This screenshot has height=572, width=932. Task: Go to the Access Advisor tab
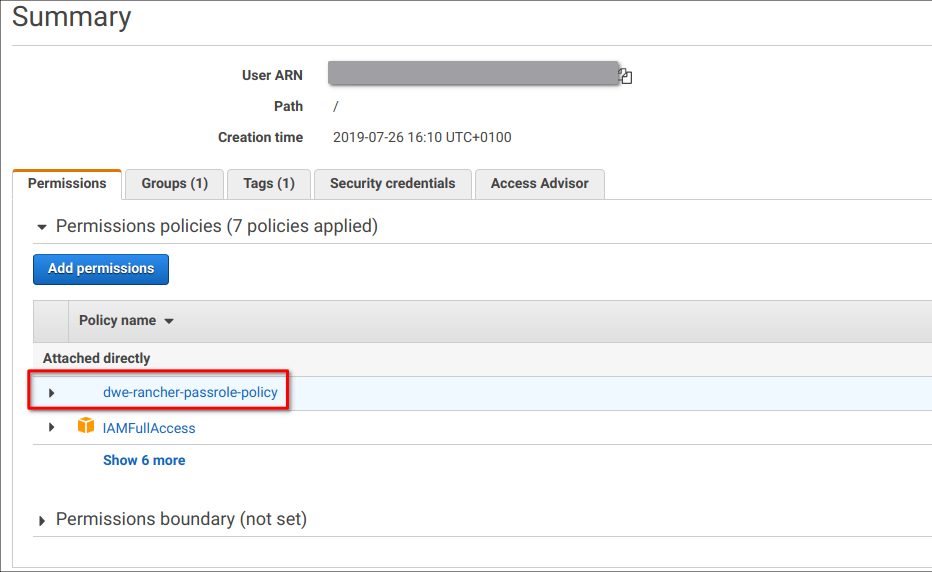[540, 184]
